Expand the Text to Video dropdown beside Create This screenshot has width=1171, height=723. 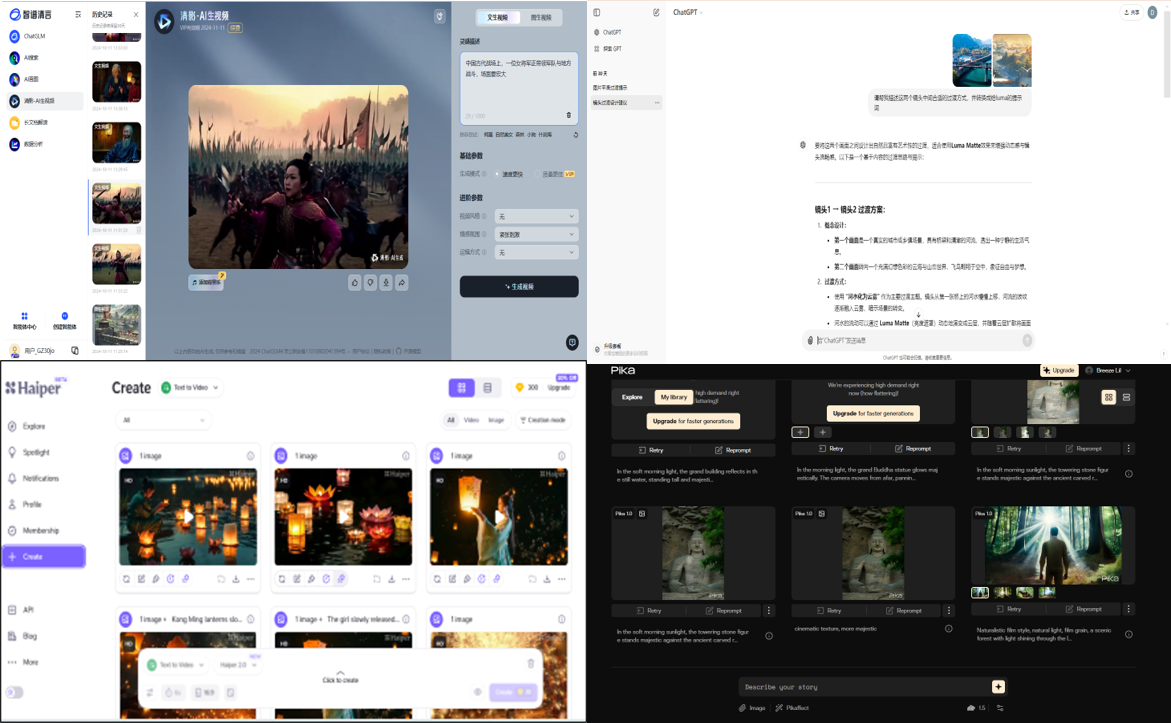(x=190, y=388)
